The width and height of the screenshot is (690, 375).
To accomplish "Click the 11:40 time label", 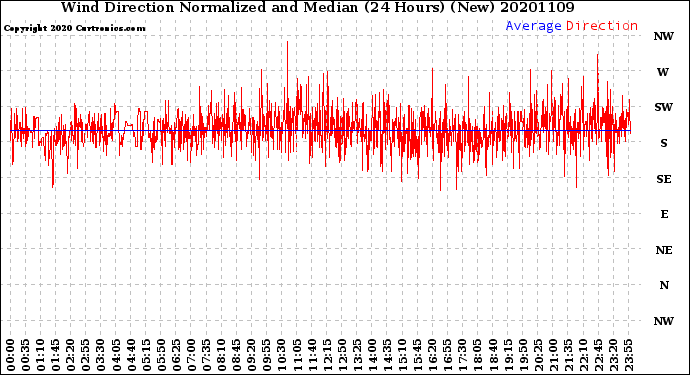I will (x=312, y=355).
